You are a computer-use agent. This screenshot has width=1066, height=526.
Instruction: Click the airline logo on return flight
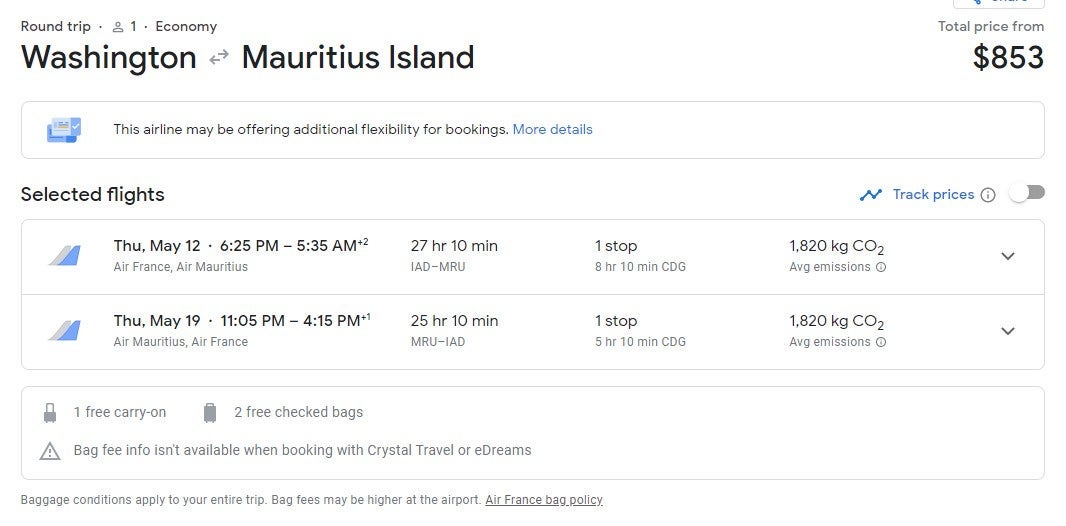64,331
